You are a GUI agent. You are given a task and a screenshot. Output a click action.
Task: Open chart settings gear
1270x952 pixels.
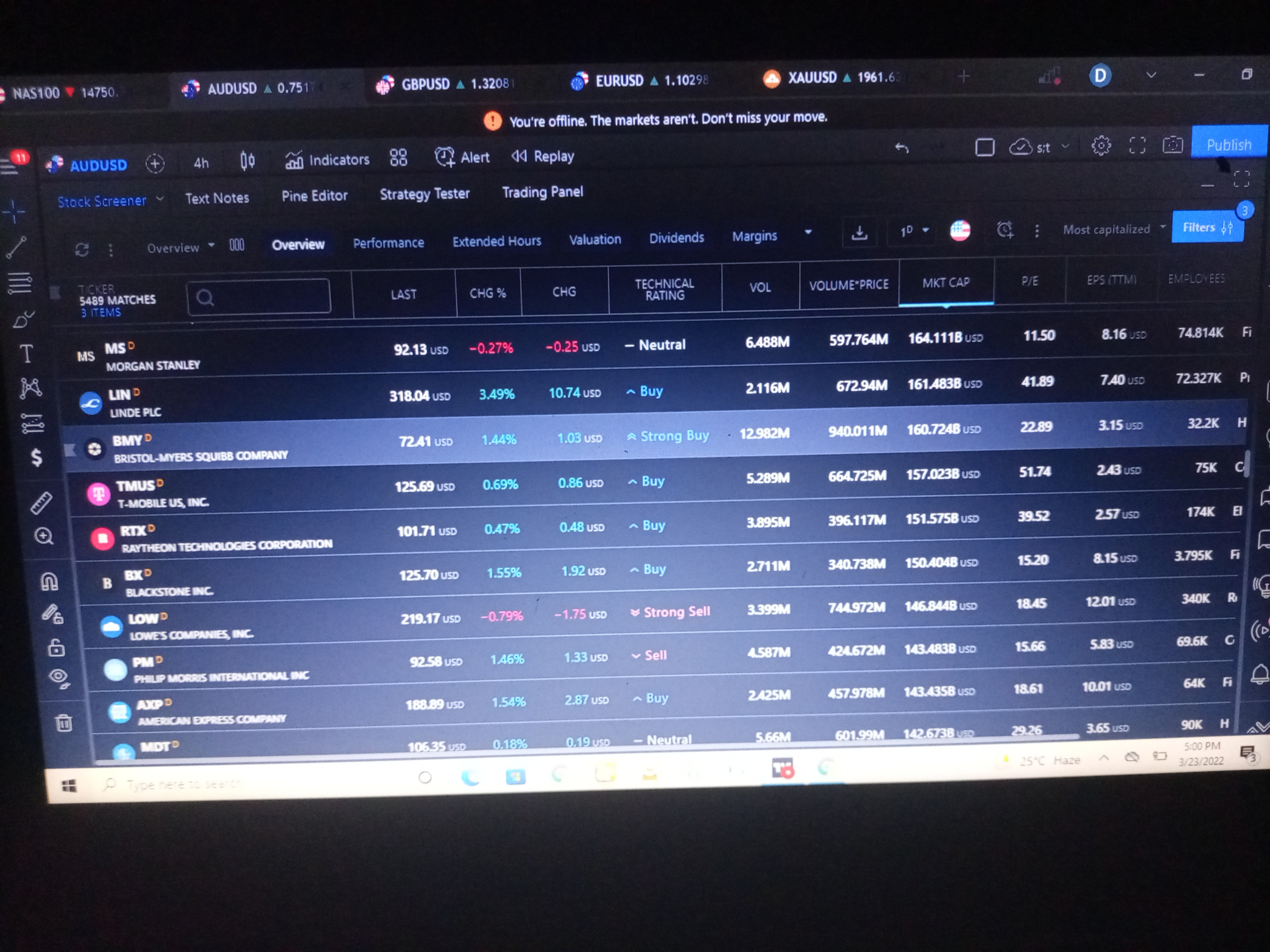click(1101, 146)
